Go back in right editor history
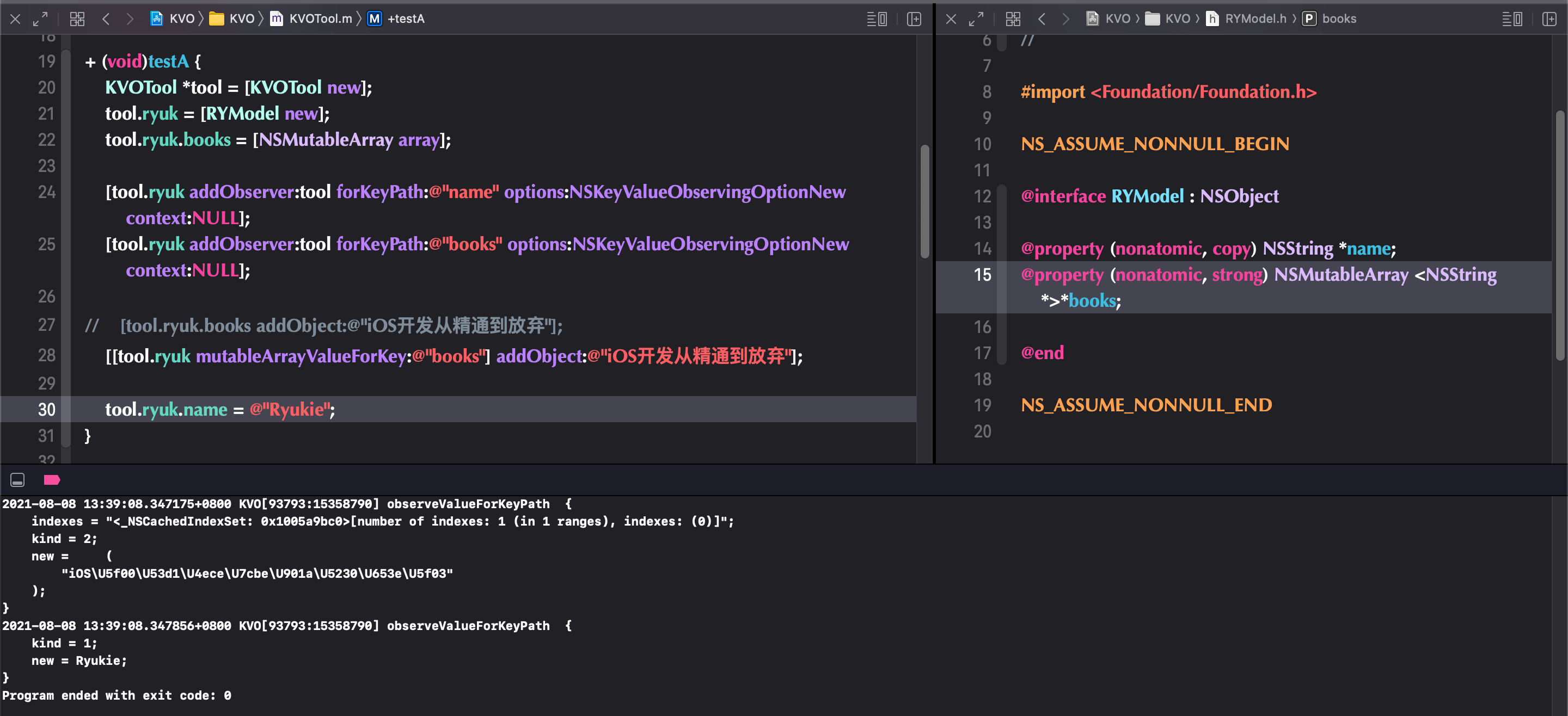 click(1042, 19)
